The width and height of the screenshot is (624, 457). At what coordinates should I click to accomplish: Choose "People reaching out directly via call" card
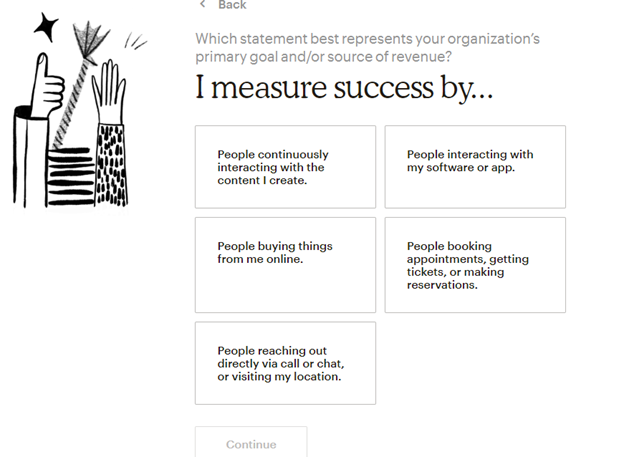tap(285, 363)
